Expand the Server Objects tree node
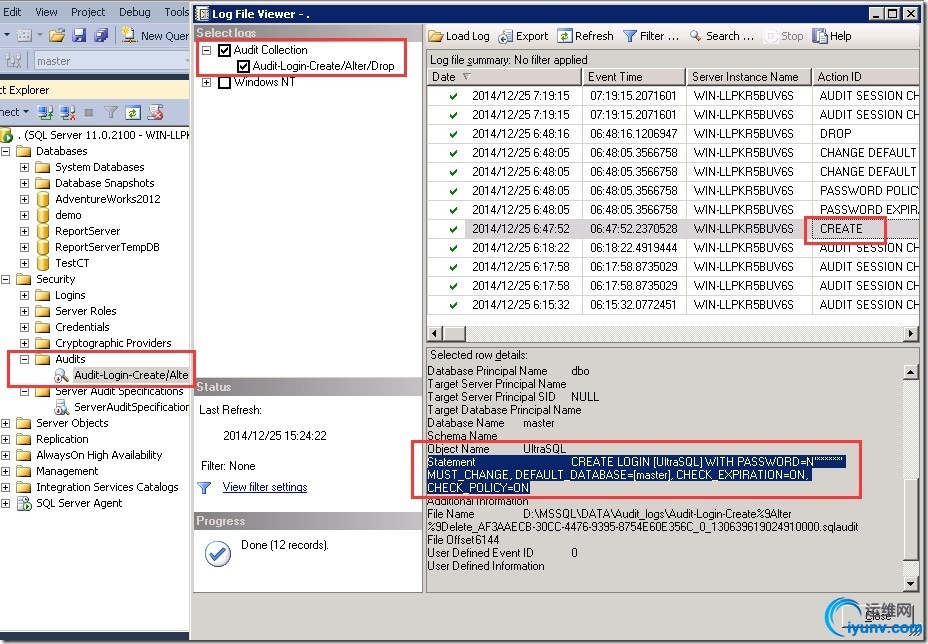 click(x=7, y=423)
